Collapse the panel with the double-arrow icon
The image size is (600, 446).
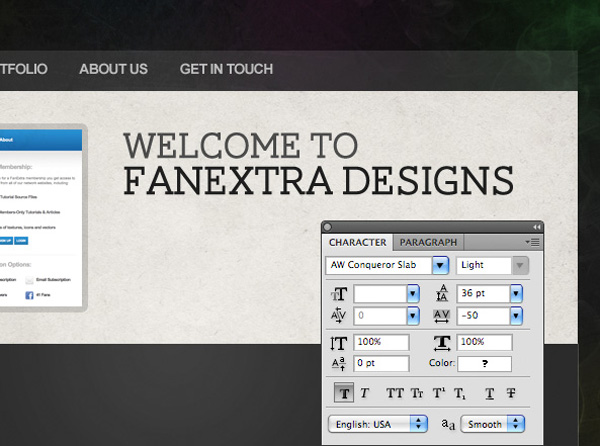coord(536,227)
